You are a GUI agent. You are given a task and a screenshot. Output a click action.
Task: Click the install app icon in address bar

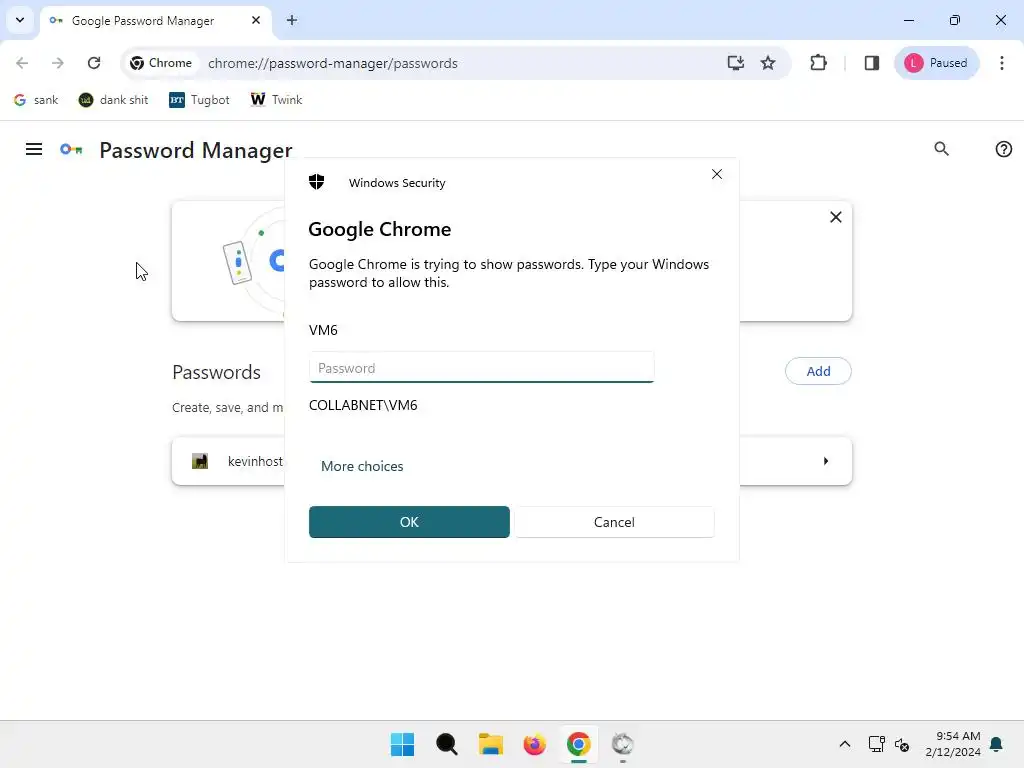735,63
